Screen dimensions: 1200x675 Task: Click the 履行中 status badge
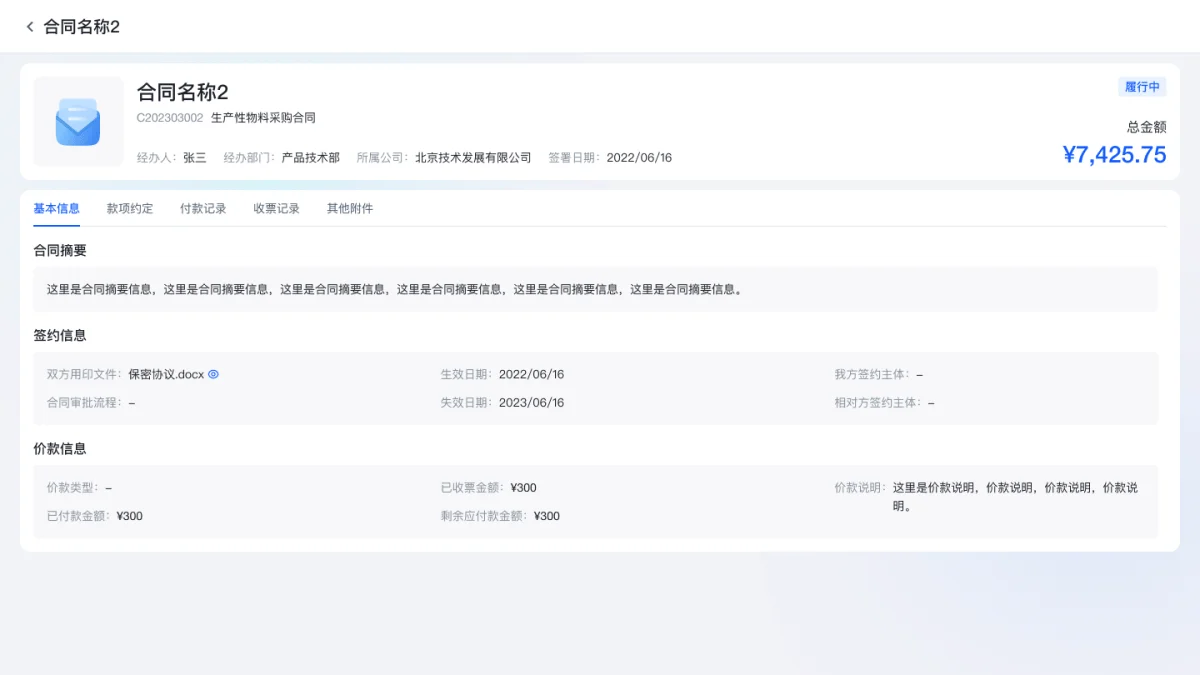(1142, 87)
